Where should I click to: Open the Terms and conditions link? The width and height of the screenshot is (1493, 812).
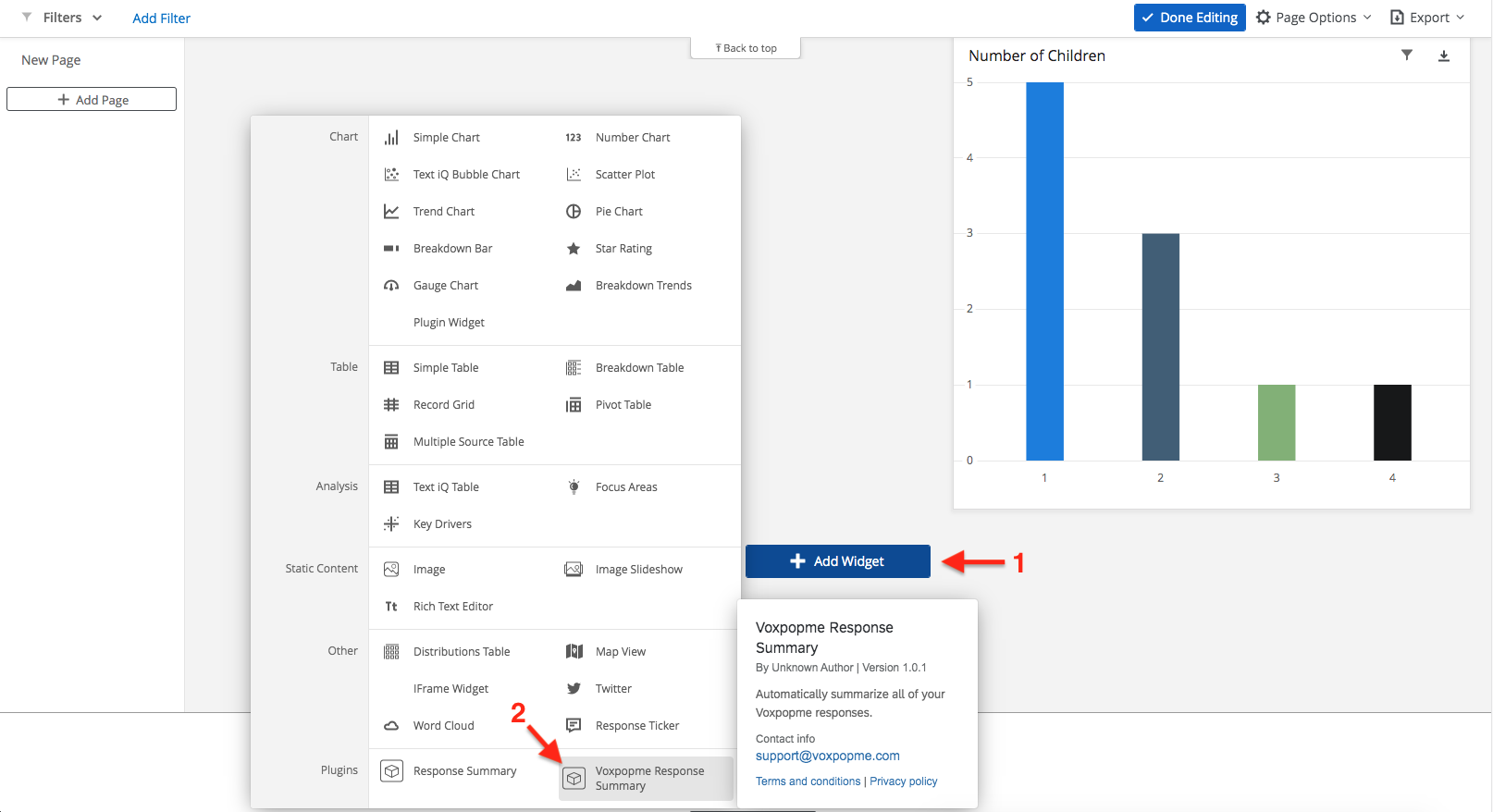click(808, 781)
